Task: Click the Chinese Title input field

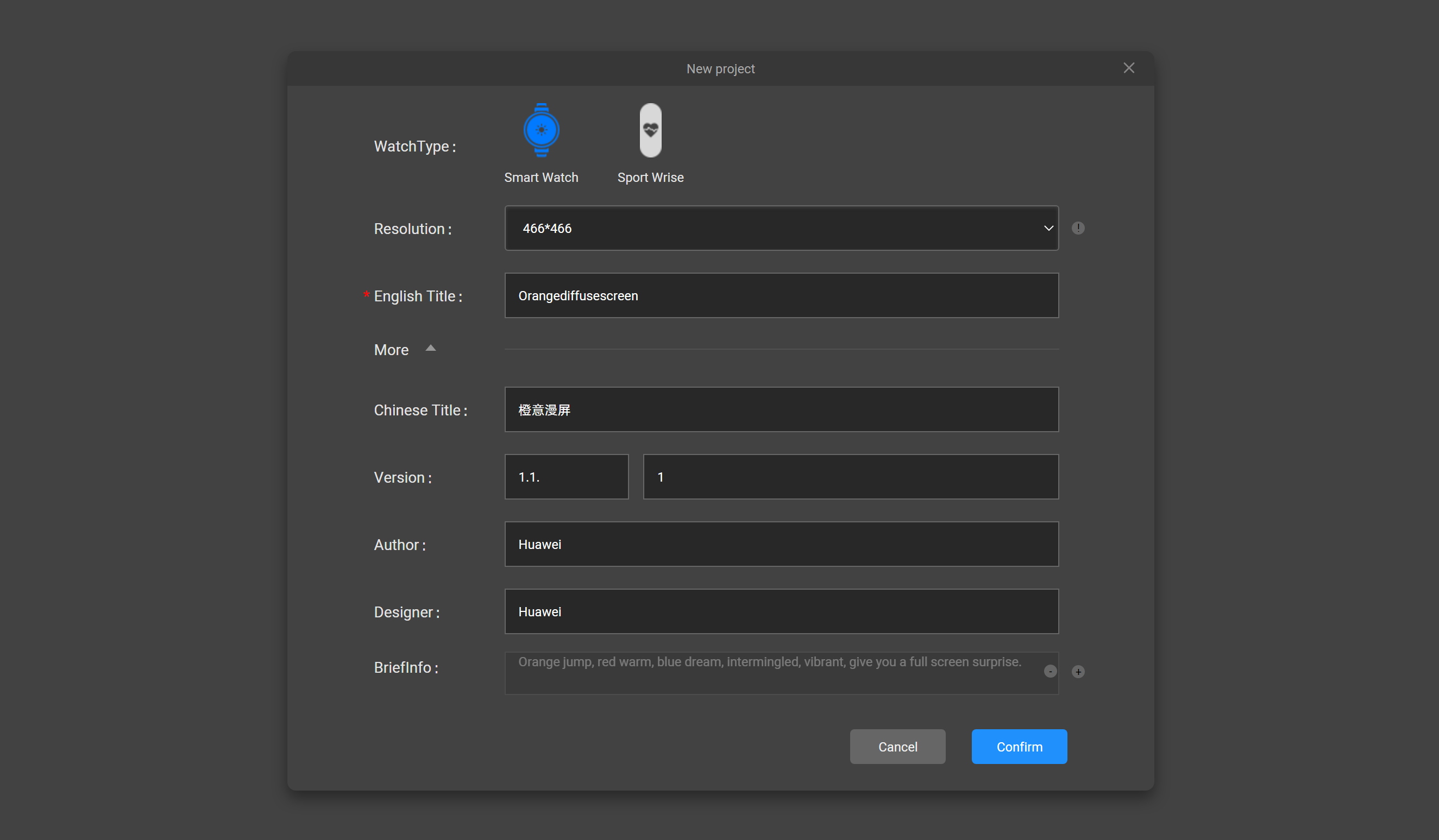Action: tap(781, 410)
